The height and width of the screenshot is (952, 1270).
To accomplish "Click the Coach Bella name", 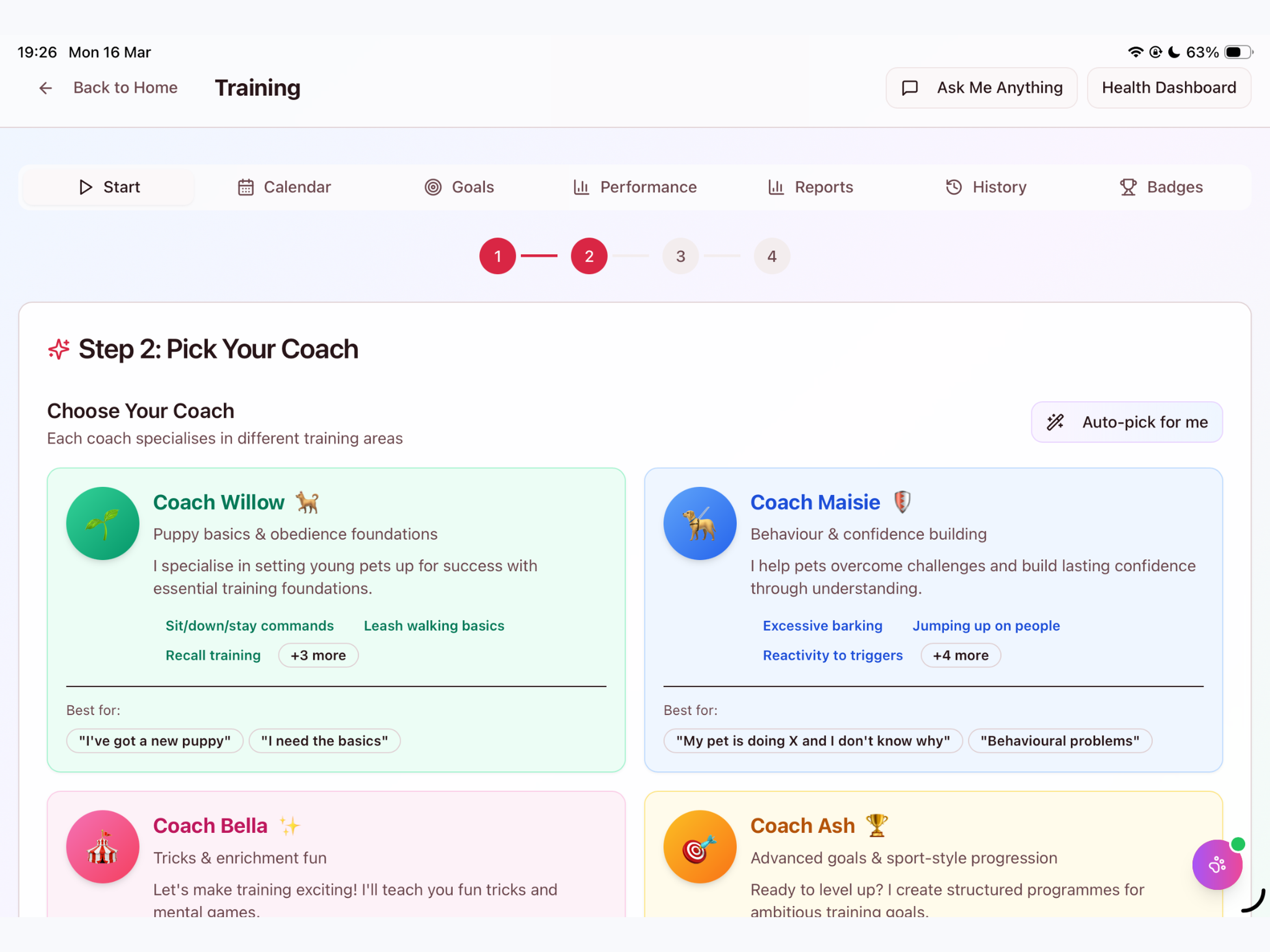I will coord(210,826).
